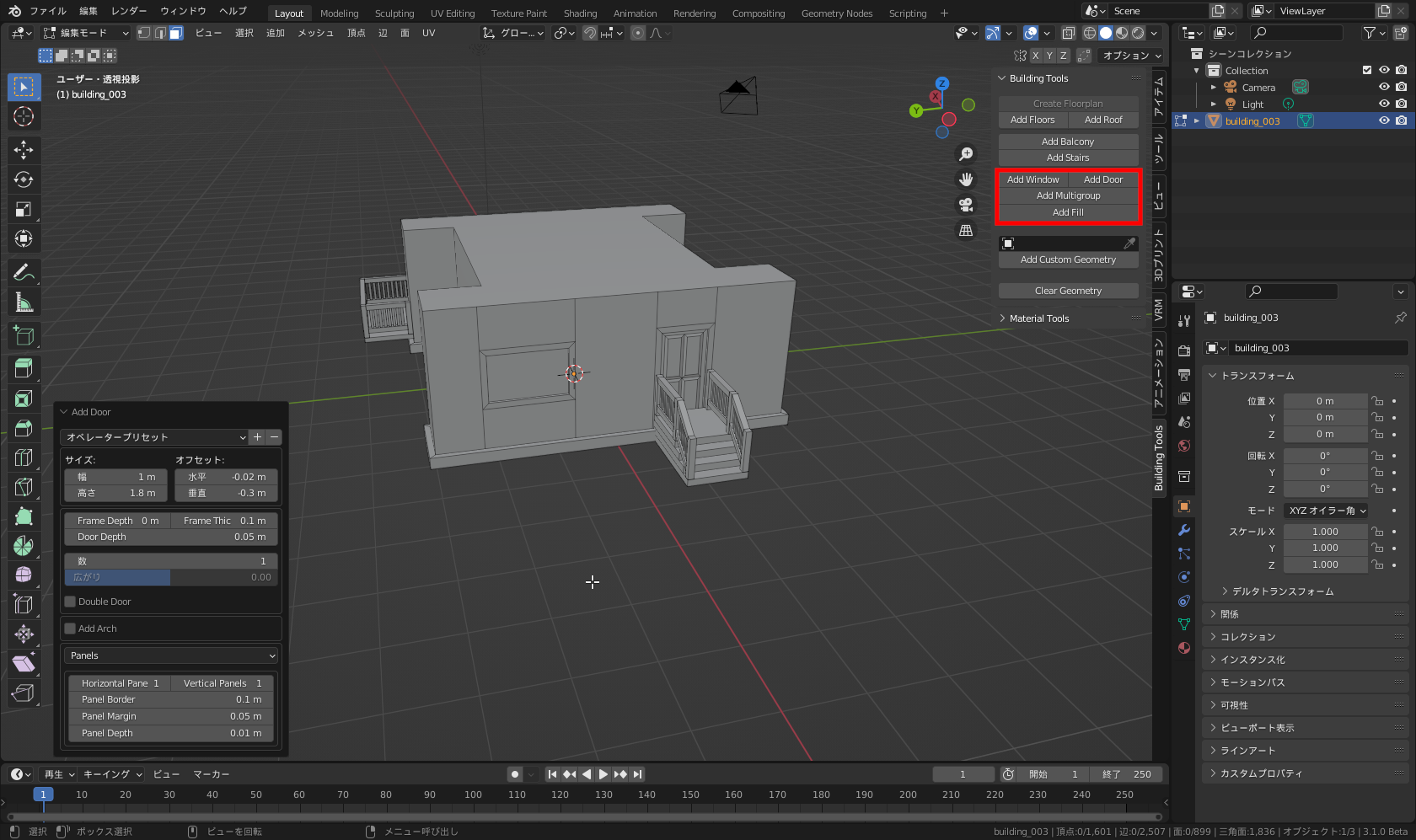Open the Shading workspace tab
Viewport: 1416px width, 840px height.
click(x=580, y=13)
